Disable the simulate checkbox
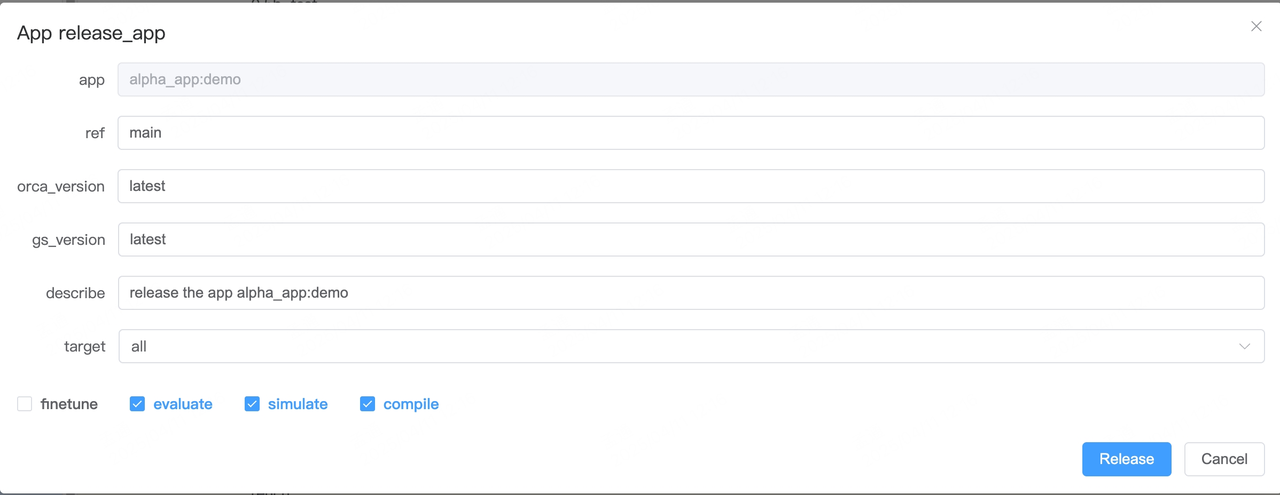1280x495 pixels. tap(252, 404)
